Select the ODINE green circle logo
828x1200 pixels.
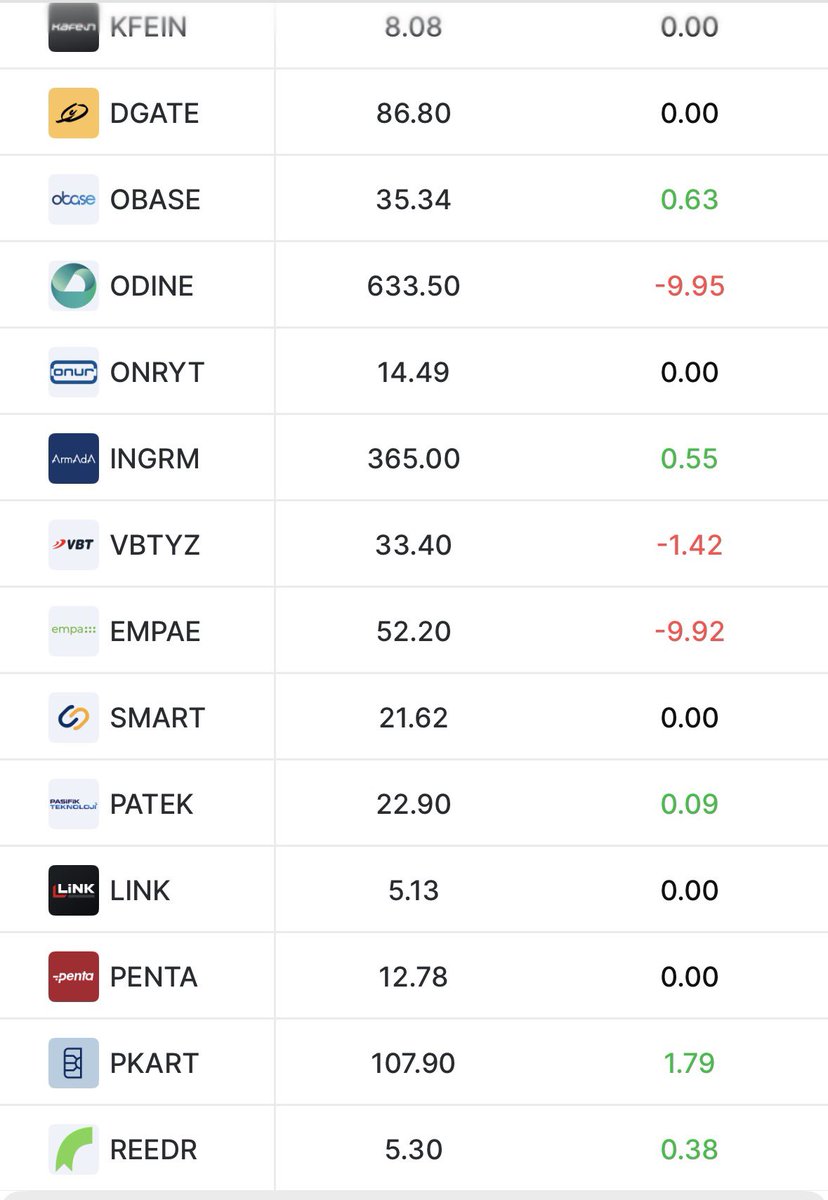click(74, 286)
